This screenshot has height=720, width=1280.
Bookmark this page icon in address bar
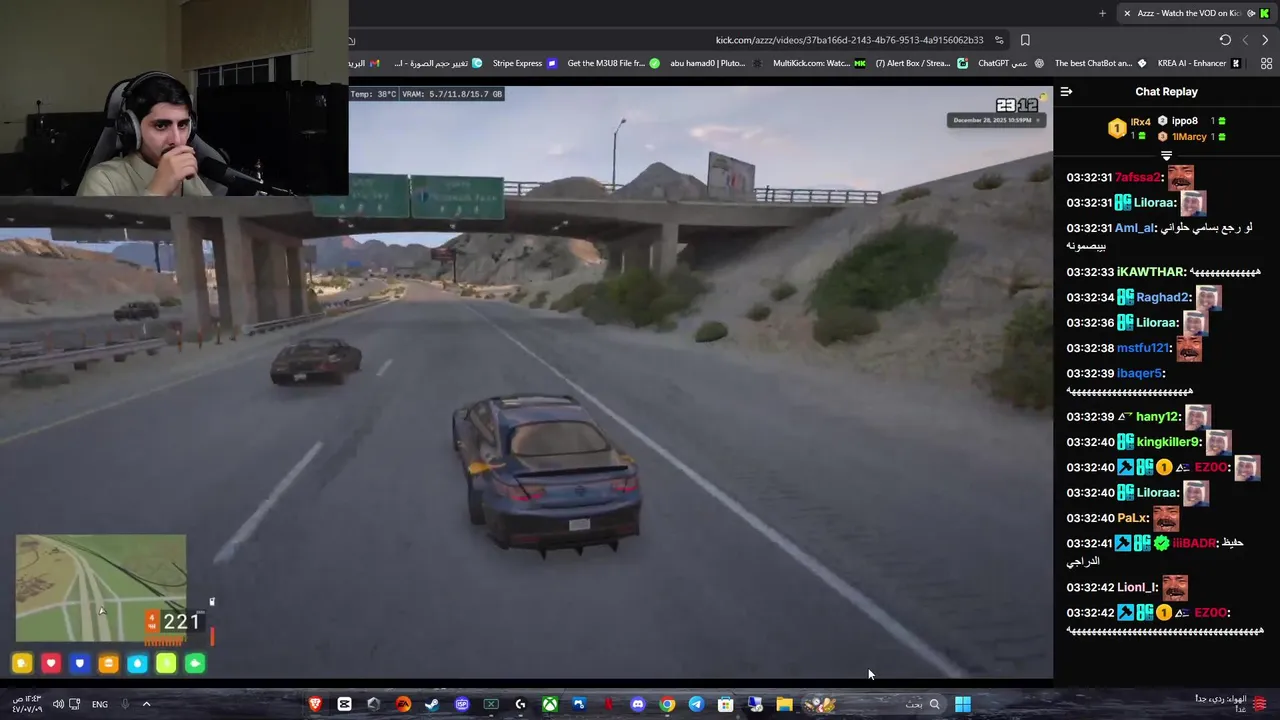[1025, 40]
